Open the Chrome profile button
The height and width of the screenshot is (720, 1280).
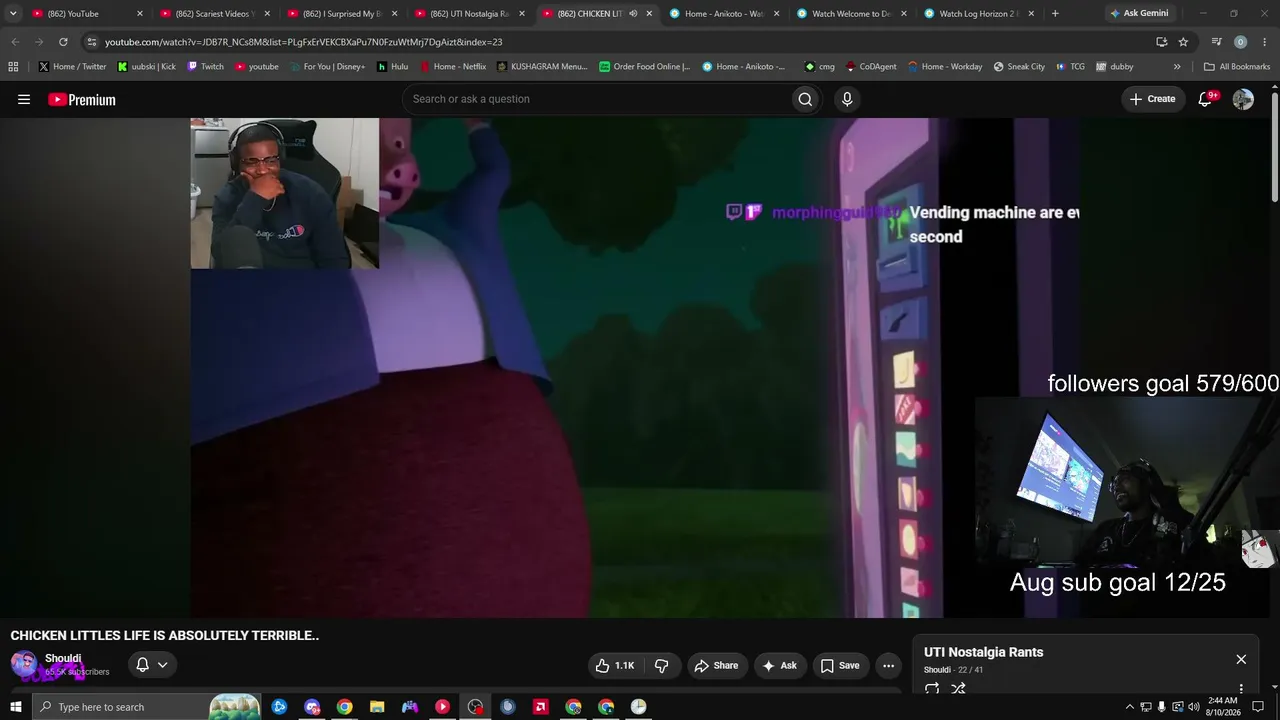(x=1240, y=42)
